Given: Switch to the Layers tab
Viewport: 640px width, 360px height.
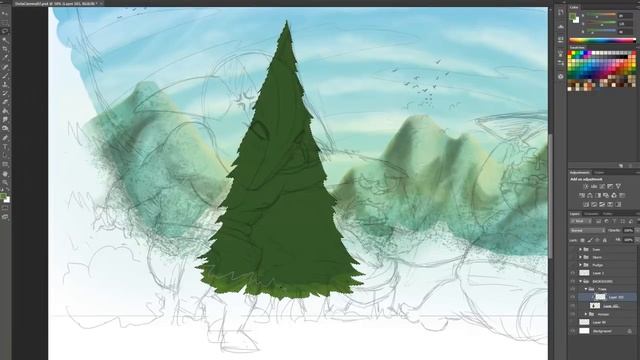Looking at the screenshot, I should 575,214.
